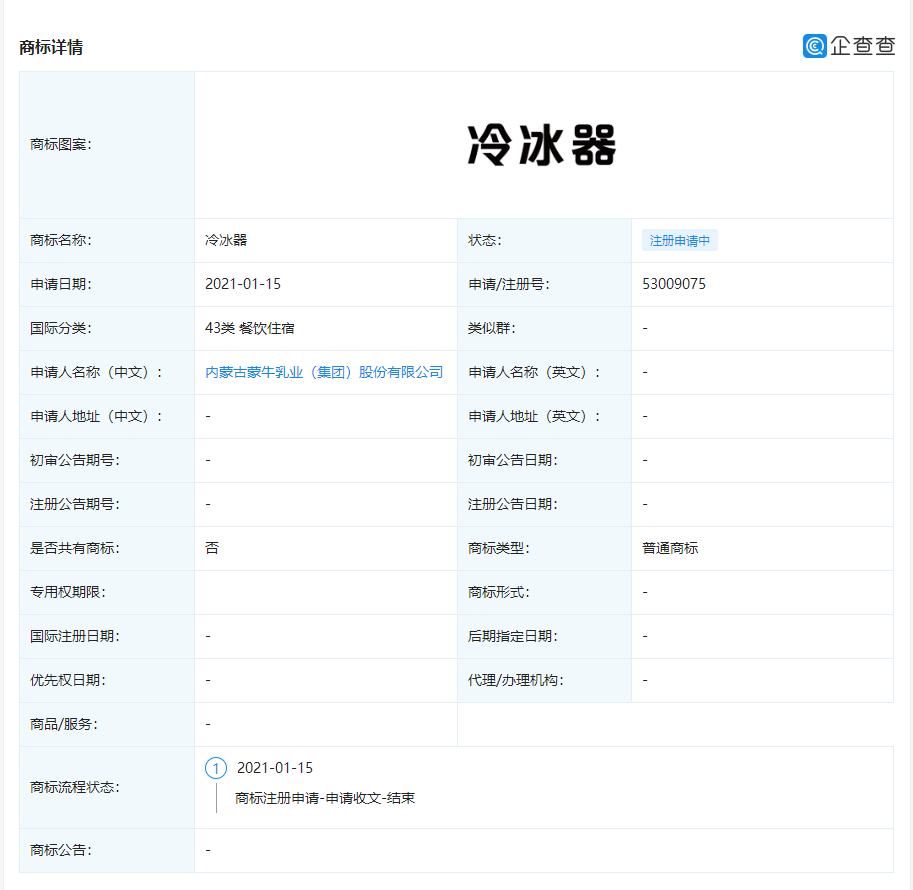This screenshot has width=913, height=890.
Task: Click the 商标详情 section heading
Action: (x=51, y=47)
